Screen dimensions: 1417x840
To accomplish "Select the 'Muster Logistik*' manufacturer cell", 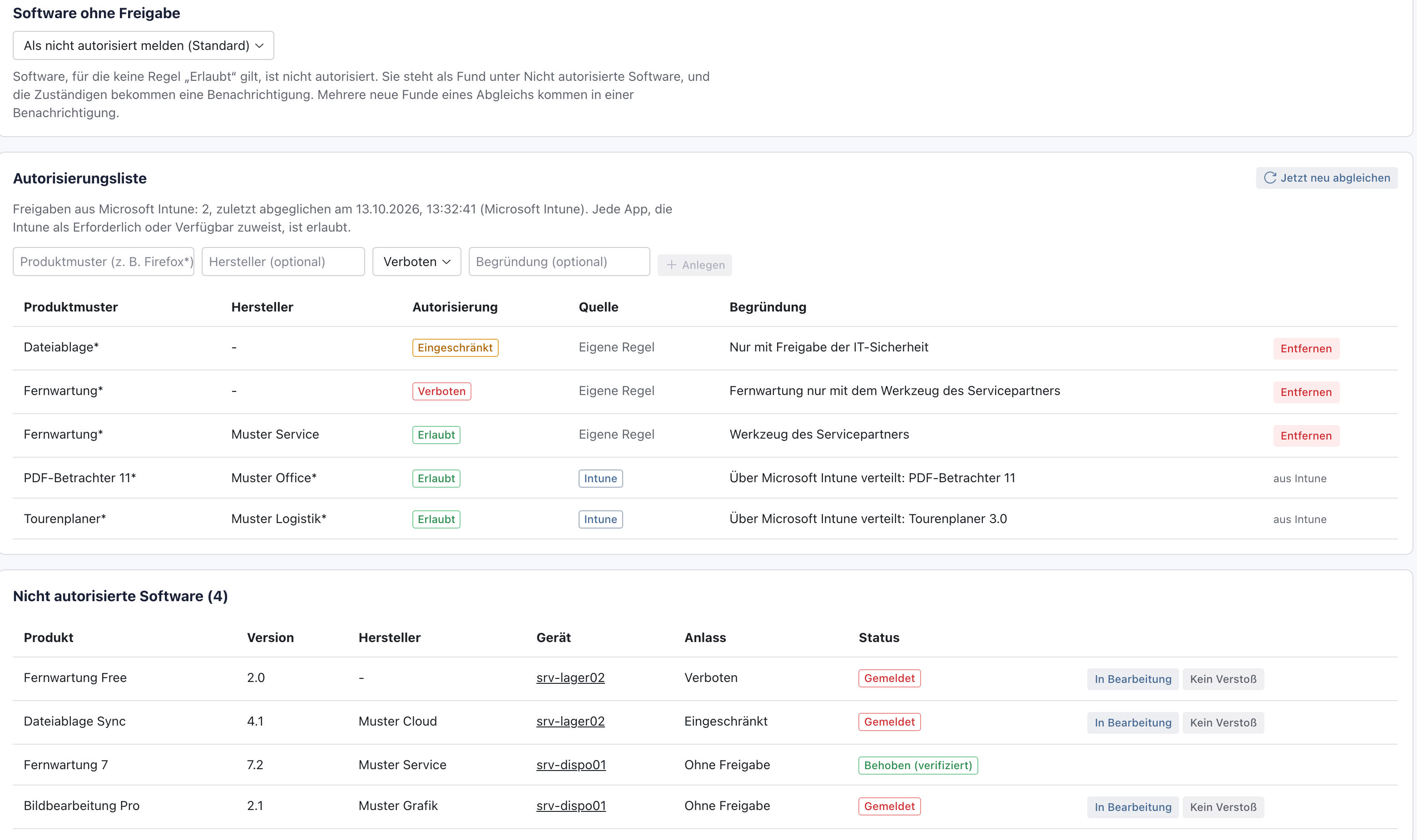I will click(278, 519).
